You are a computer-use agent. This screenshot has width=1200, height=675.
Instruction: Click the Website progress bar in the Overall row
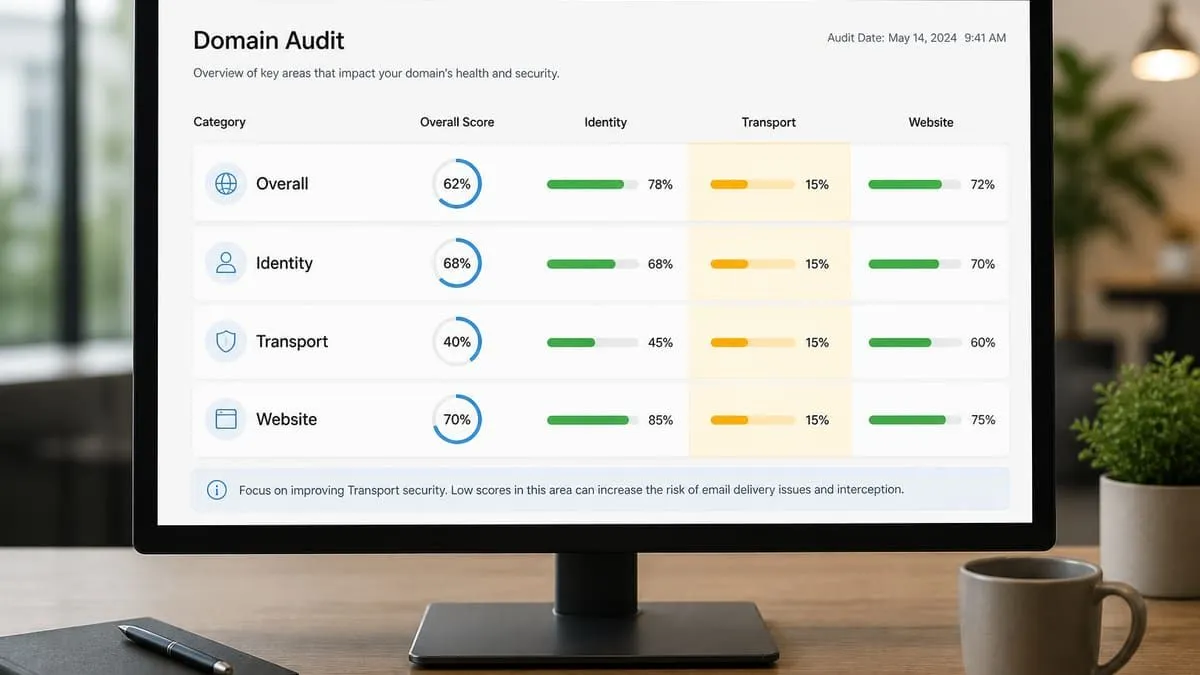[x=914, y=184]
